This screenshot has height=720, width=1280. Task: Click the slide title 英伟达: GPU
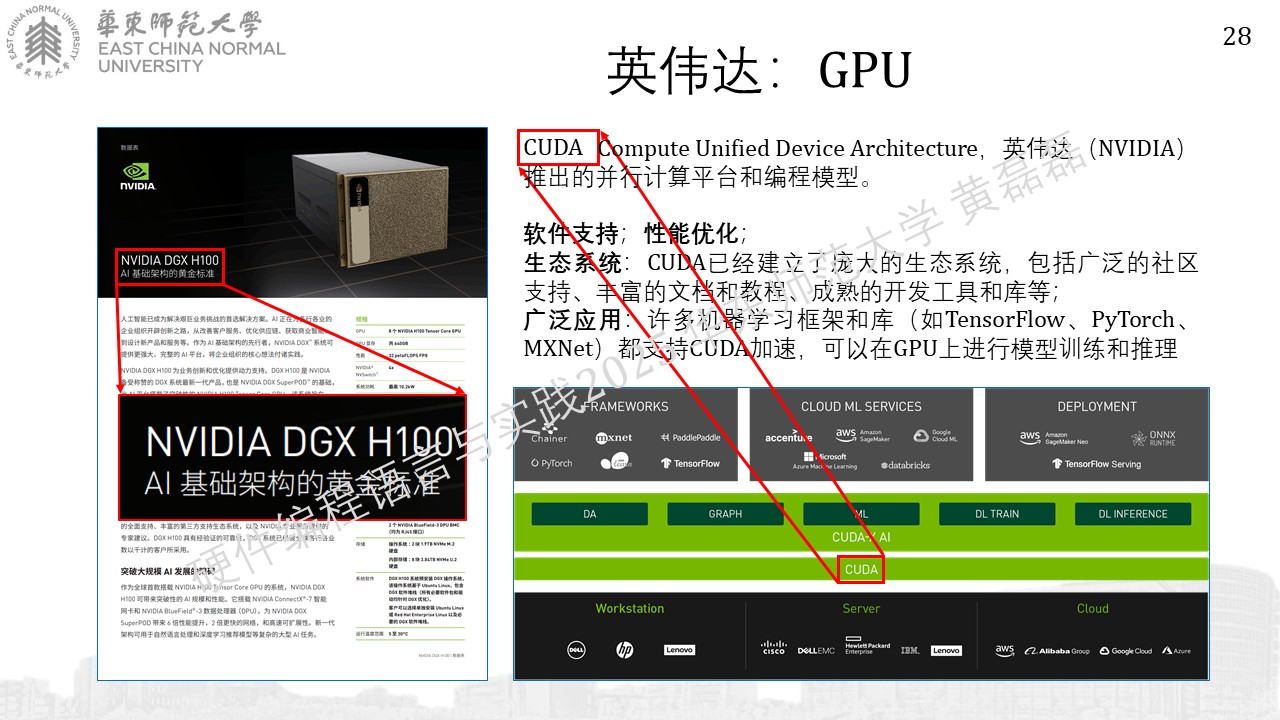(x=760, y=71)
